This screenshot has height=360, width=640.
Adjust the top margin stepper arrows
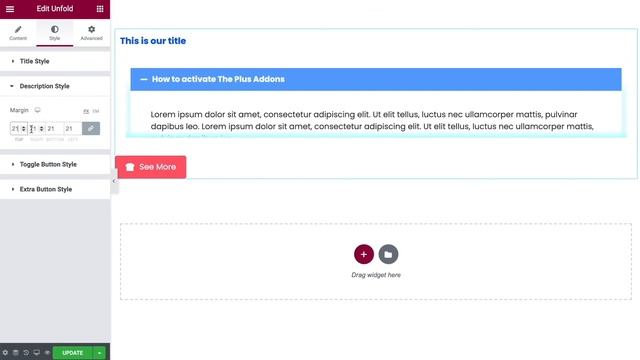click(x=24, y=129)
